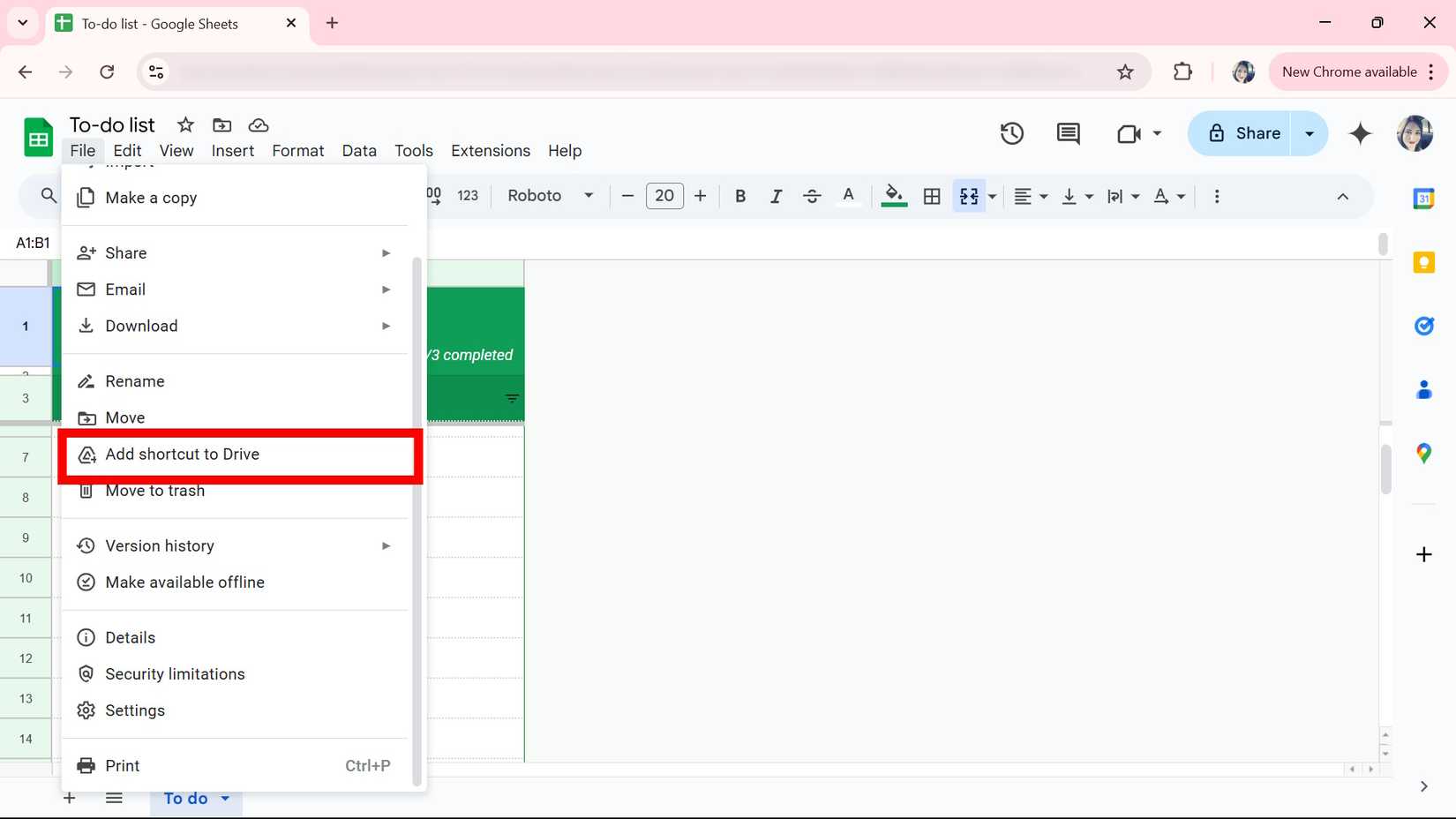This screenshot has width=1456, height=819.
Task: Toggle strikethrough formatting
Action: tap(811, 196)
